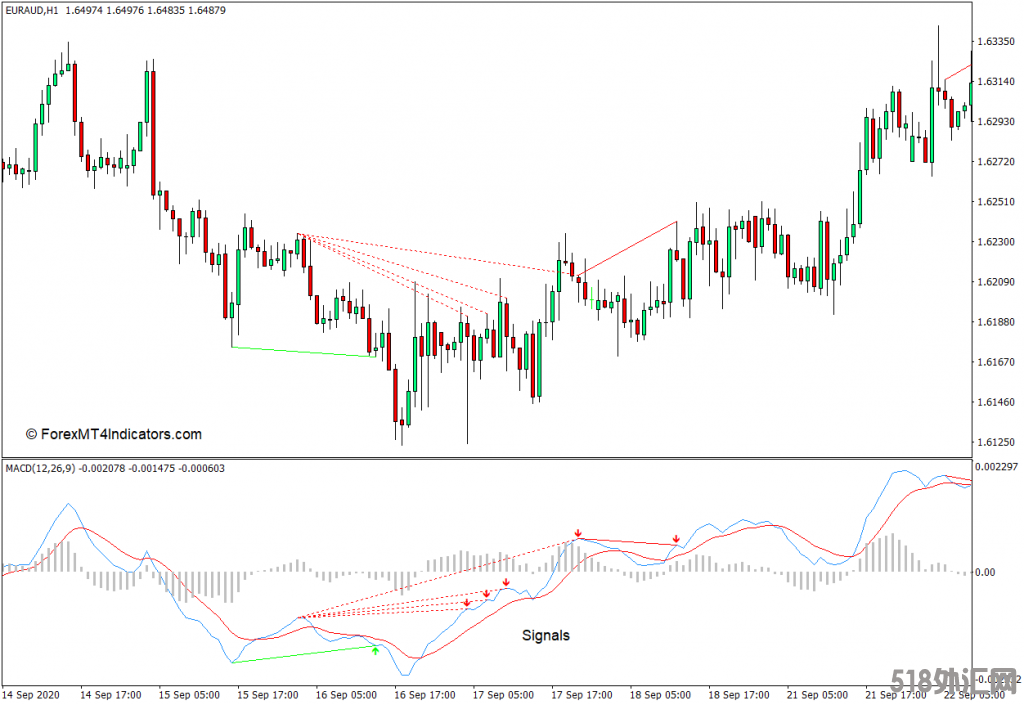
Task: Click the 1.62090 price axis label
Action: point(996,282)
